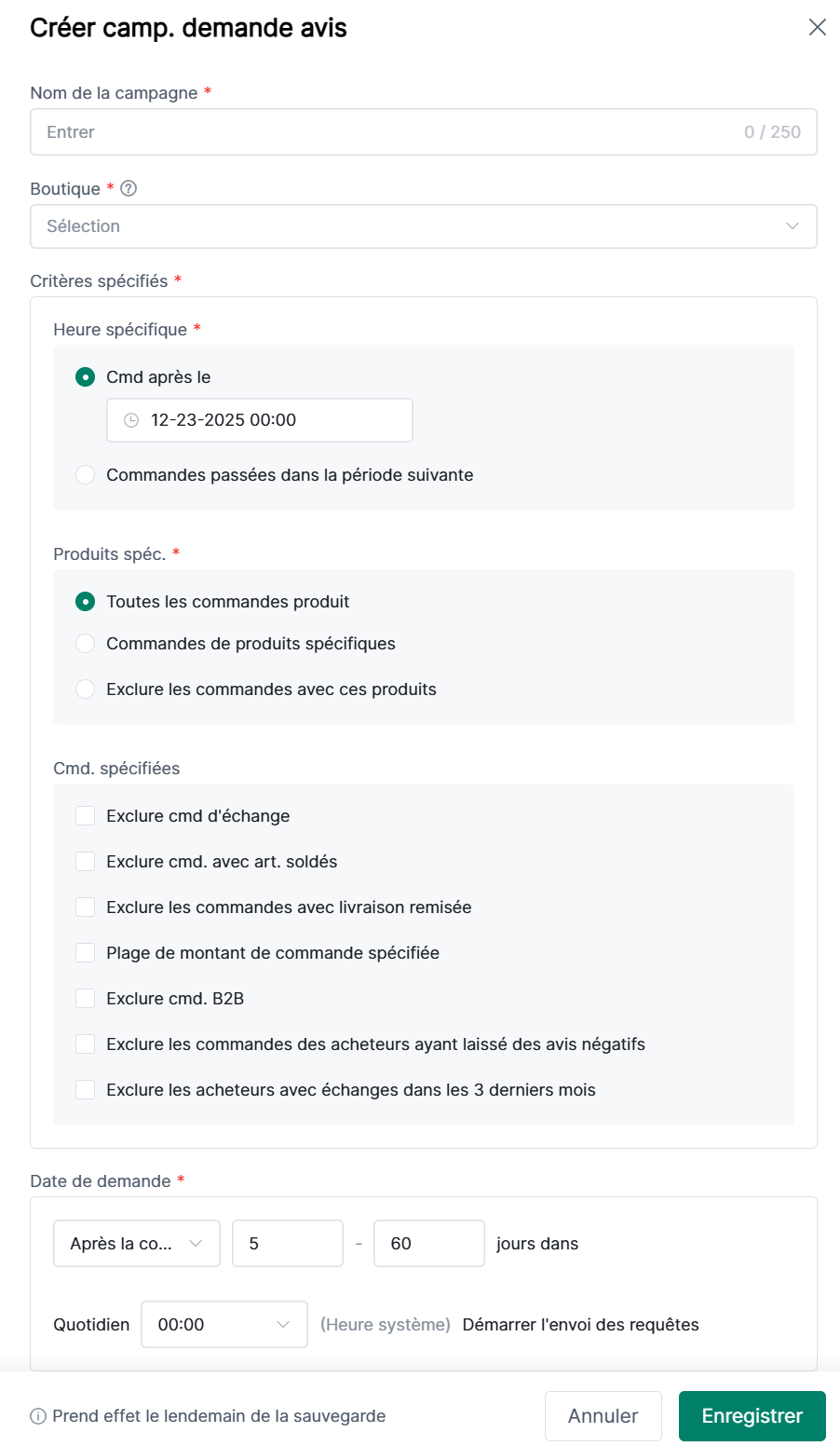Click the Enregistrer button

(752, 1416)
